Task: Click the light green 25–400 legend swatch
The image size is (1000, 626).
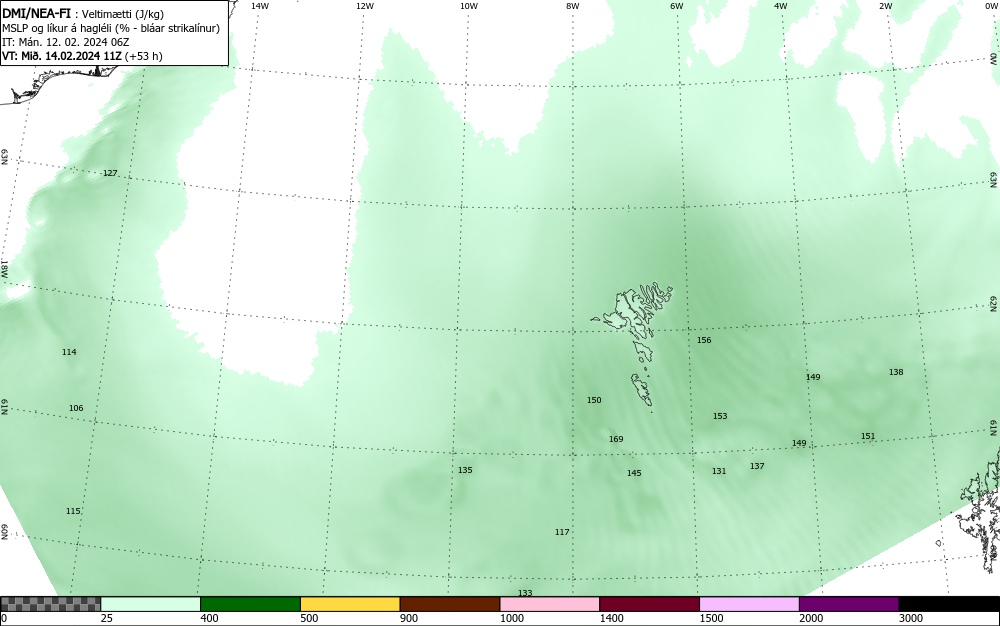Action: click(151, 604)
